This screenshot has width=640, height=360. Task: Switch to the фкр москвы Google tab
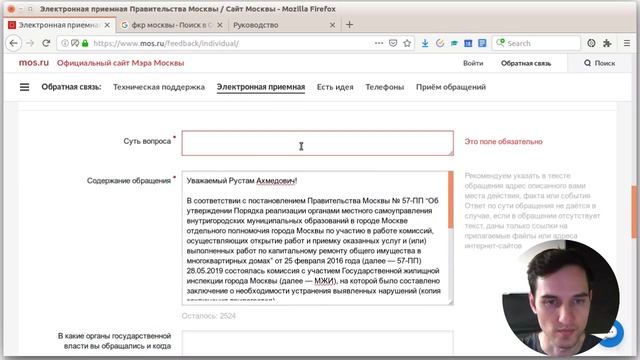172,25
